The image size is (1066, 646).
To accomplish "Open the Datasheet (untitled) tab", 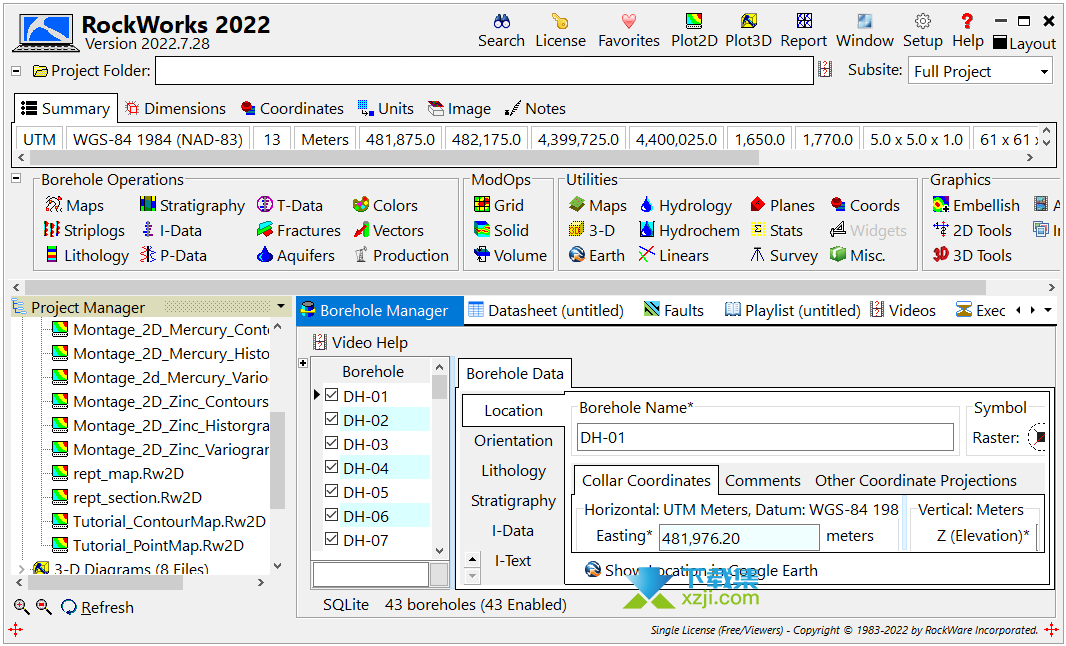I will pos(546,311).
